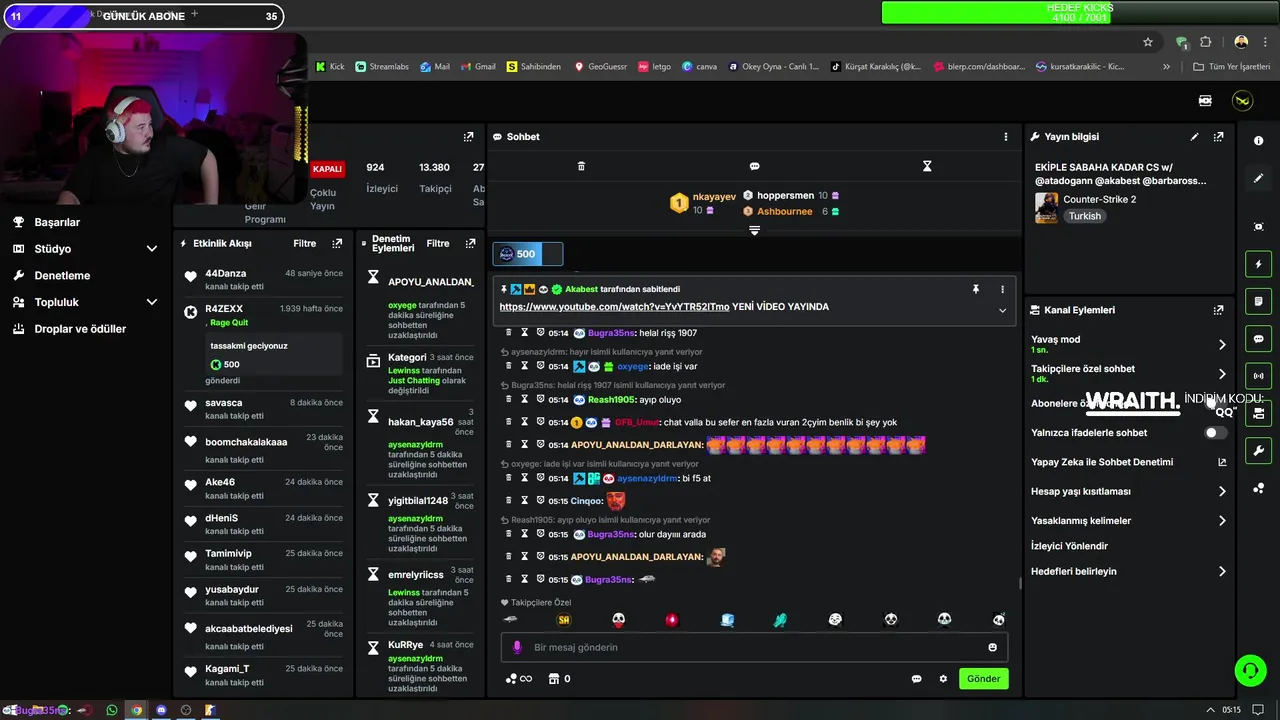This screenshot has height=720, width=1280.
Task: Open Yapay Zeka ile Sohbet Denetimi
Action: (1129, 462)
